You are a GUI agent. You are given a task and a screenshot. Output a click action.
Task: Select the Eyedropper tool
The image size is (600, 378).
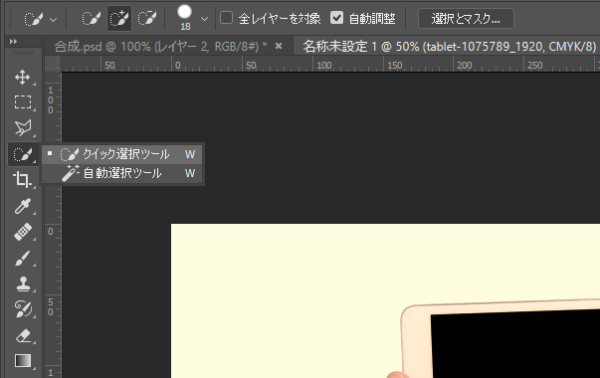pos(23,206)
